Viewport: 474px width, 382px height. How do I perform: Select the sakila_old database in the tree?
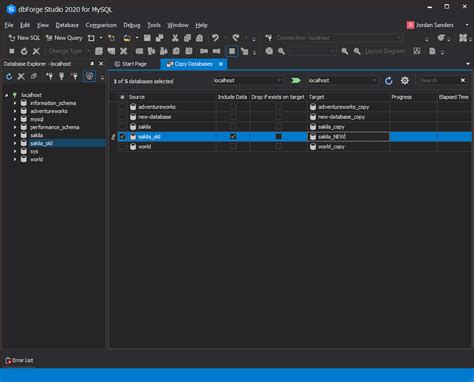pyautogui.click(x=41, y=143)
